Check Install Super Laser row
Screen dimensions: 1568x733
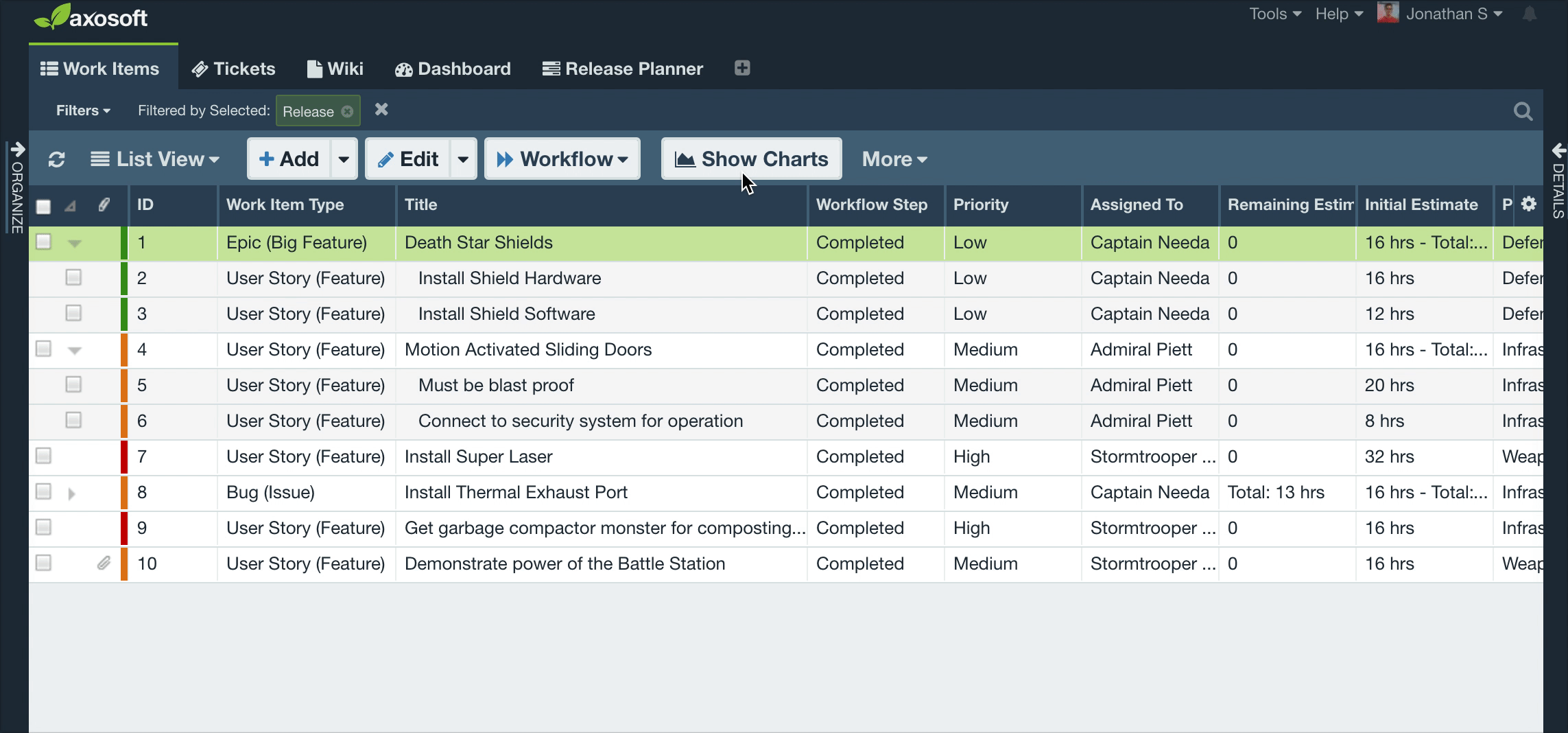[43, 456]
